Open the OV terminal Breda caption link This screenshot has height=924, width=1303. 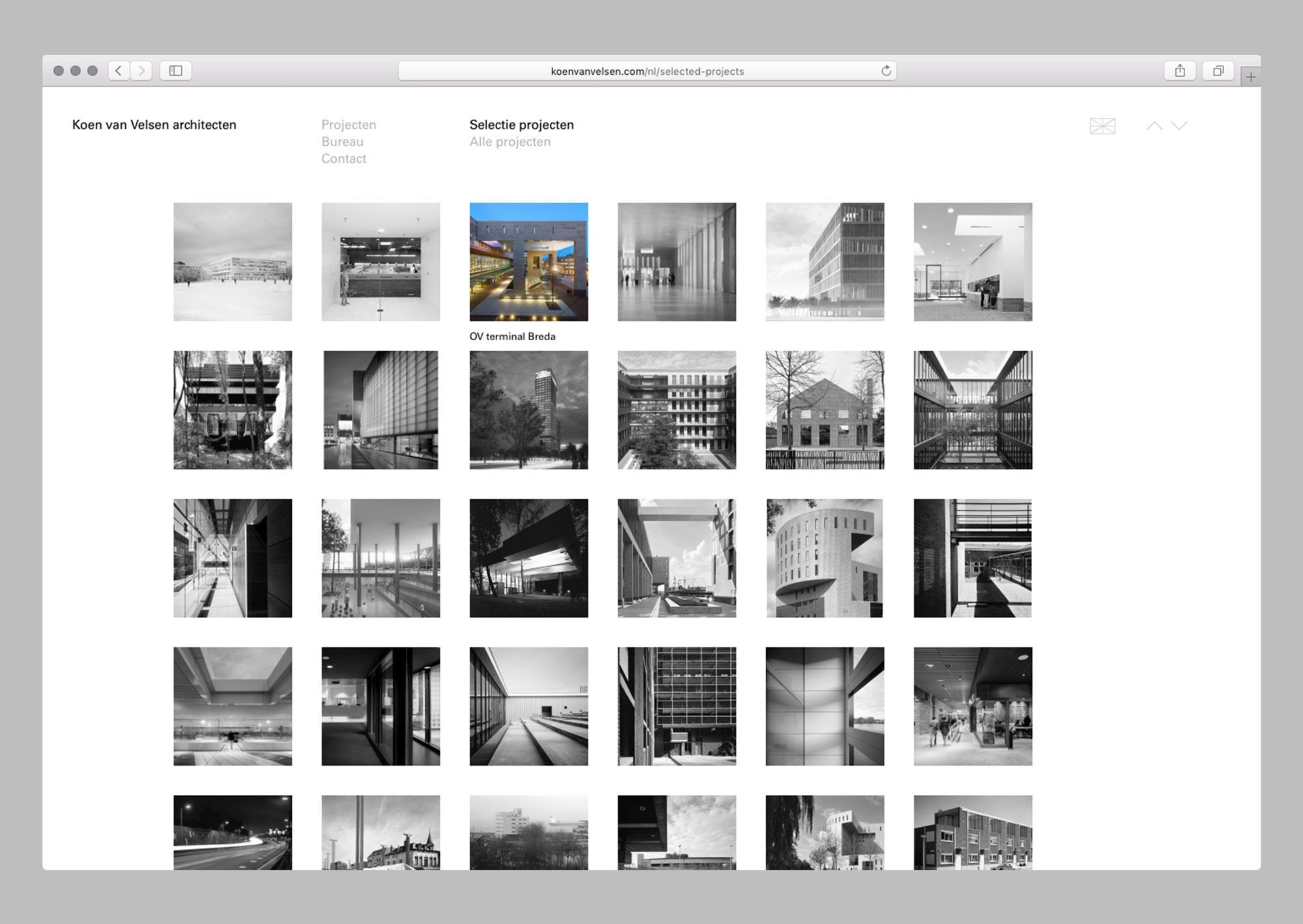click(512, 336)
